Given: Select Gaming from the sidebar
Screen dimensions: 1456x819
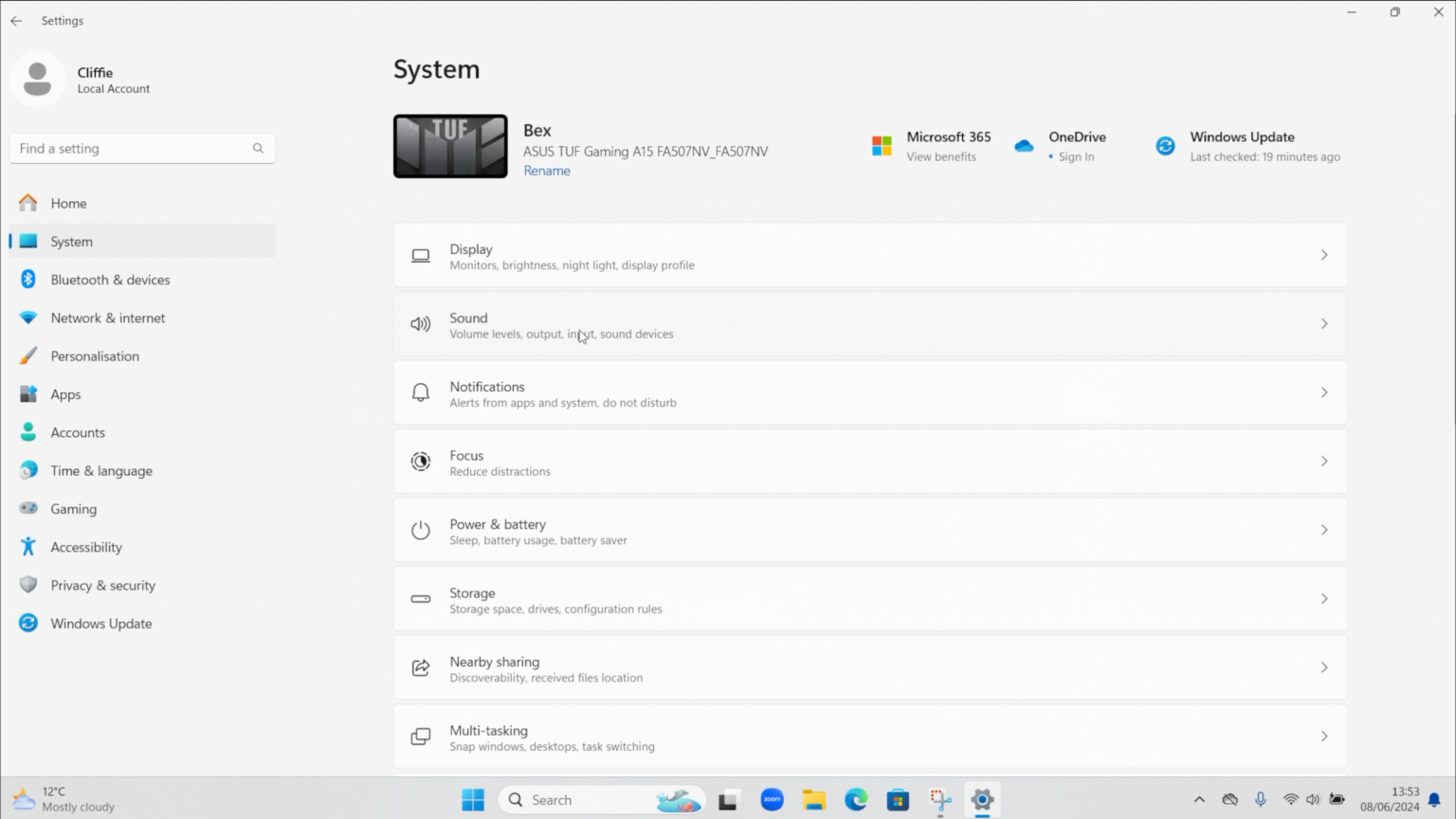Looking at the screenshot, I should coord(73,508).
